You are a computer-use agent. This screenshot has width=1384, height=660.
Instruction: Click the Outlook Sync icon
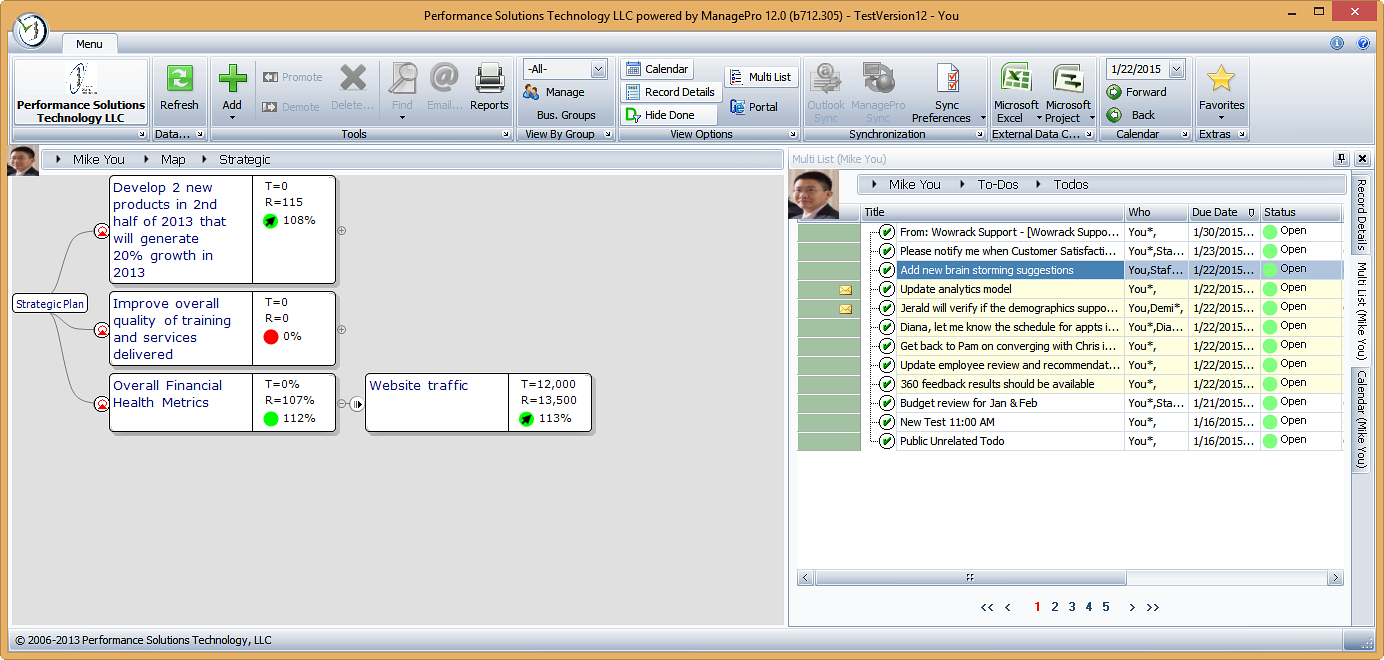coord(826,79)
